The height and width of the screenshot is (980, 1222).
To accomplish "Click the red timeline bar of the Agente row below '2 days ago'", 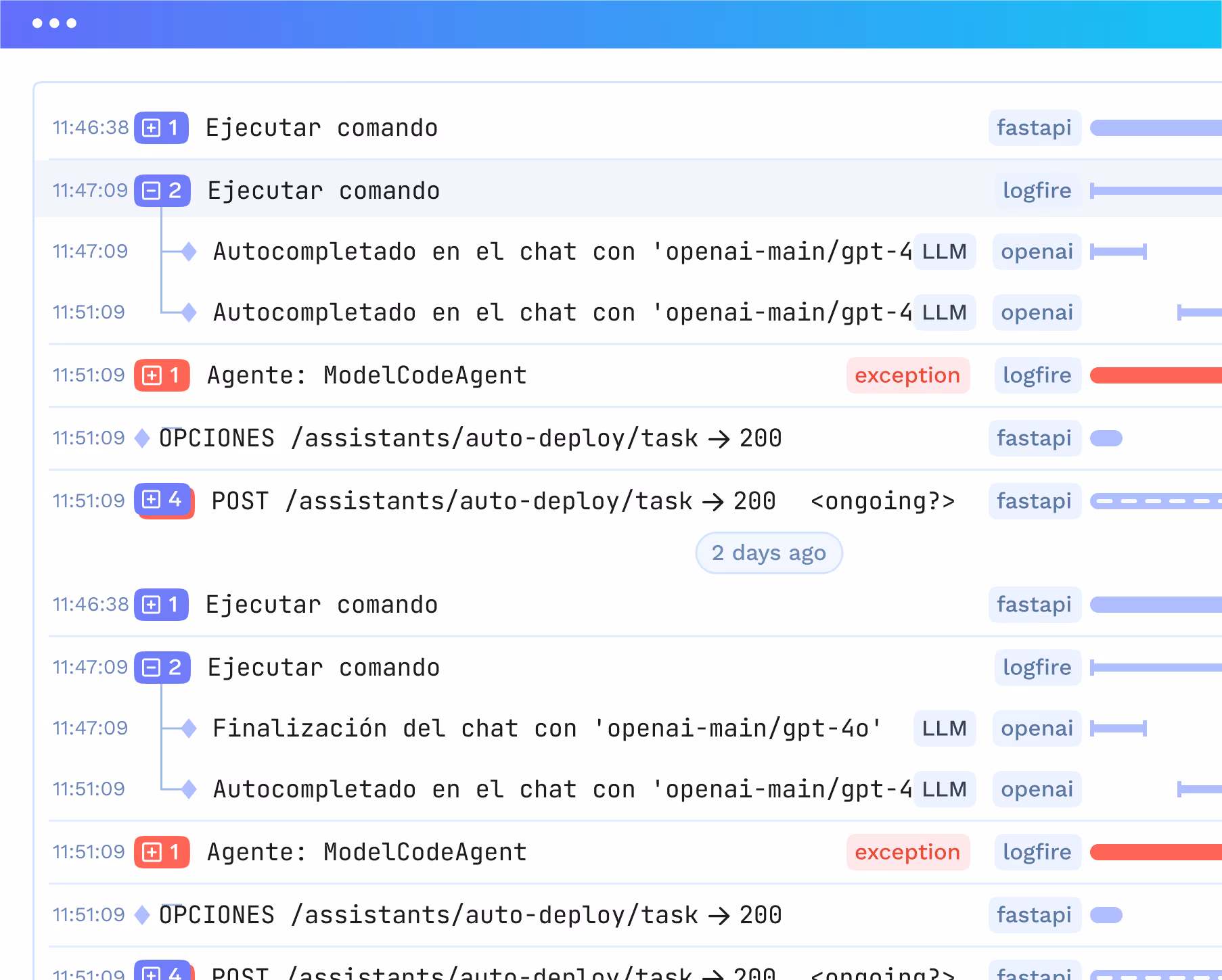I will 1156,852.
